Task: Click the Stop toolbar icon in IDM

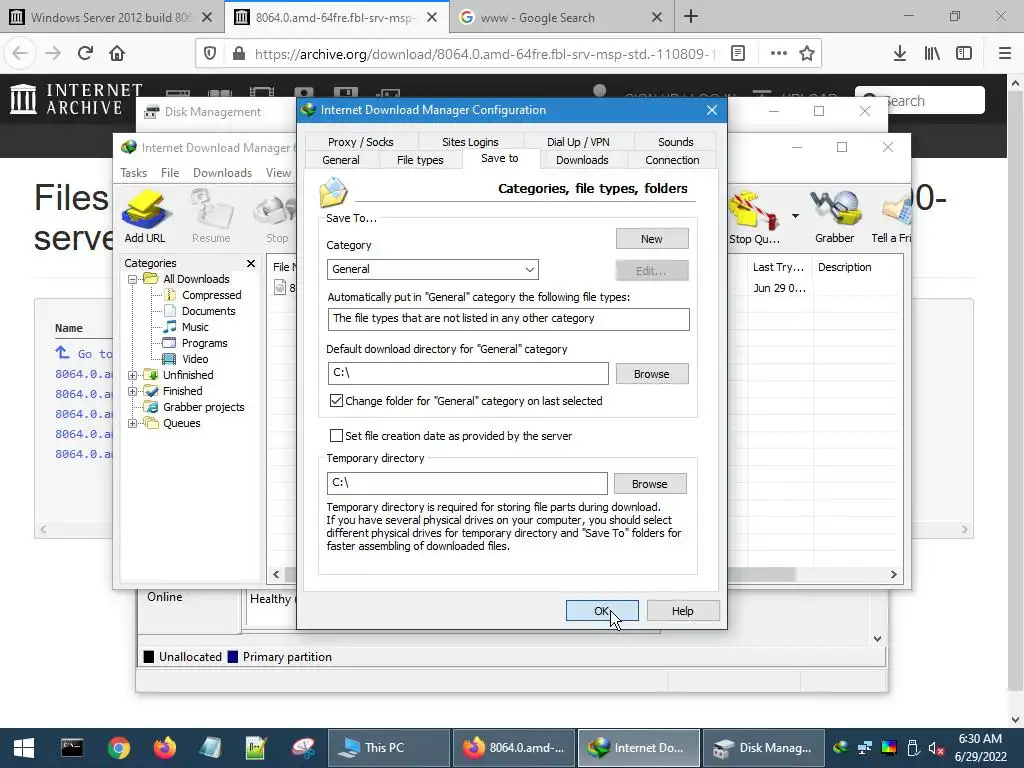Action: coord(277,216)
